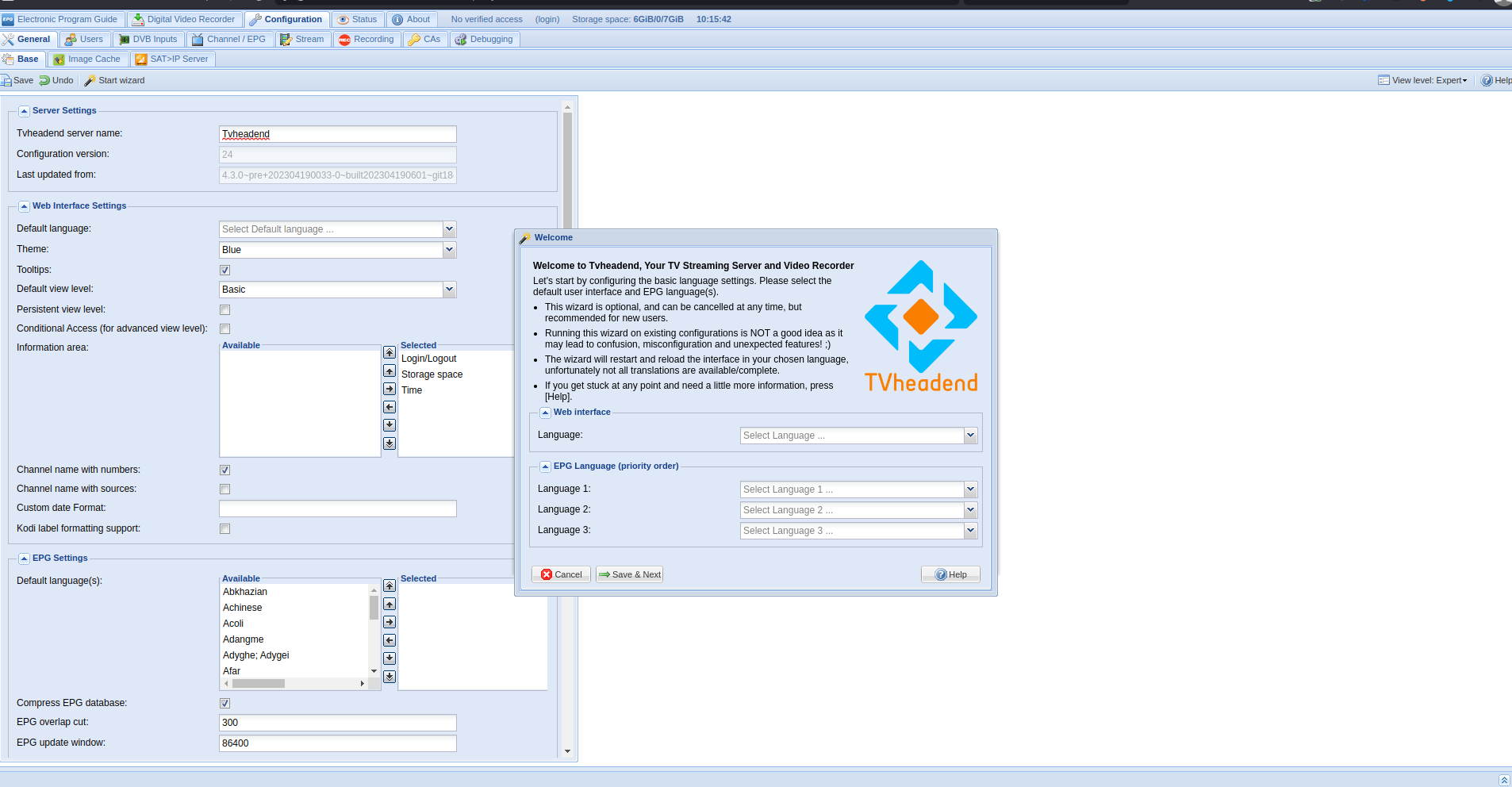Image resolution: width=1512 pixels, height=787 pixels.
Task: Move EPG language up one position
Action: [x=390, y=604]
